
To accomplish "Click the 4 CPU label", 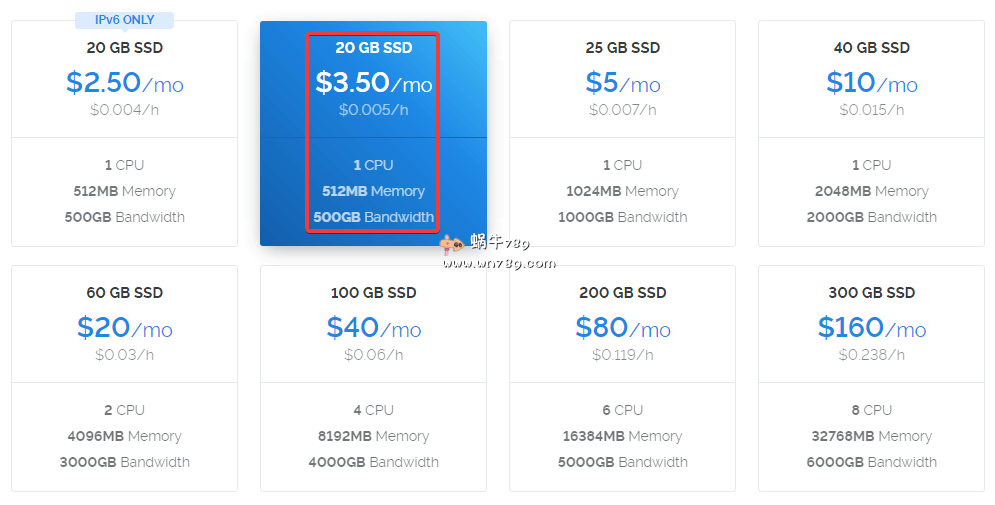I will (373, 410).
